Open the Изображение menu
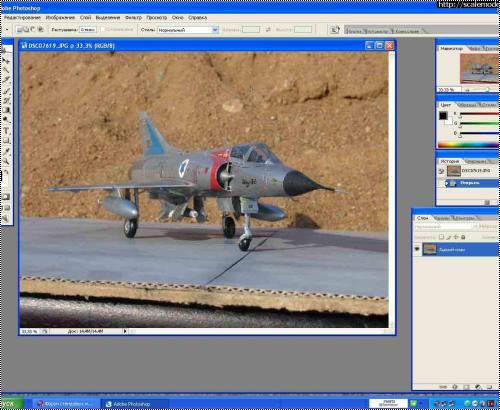The width and height of the screenshot is (500, 410). (60, 18)
